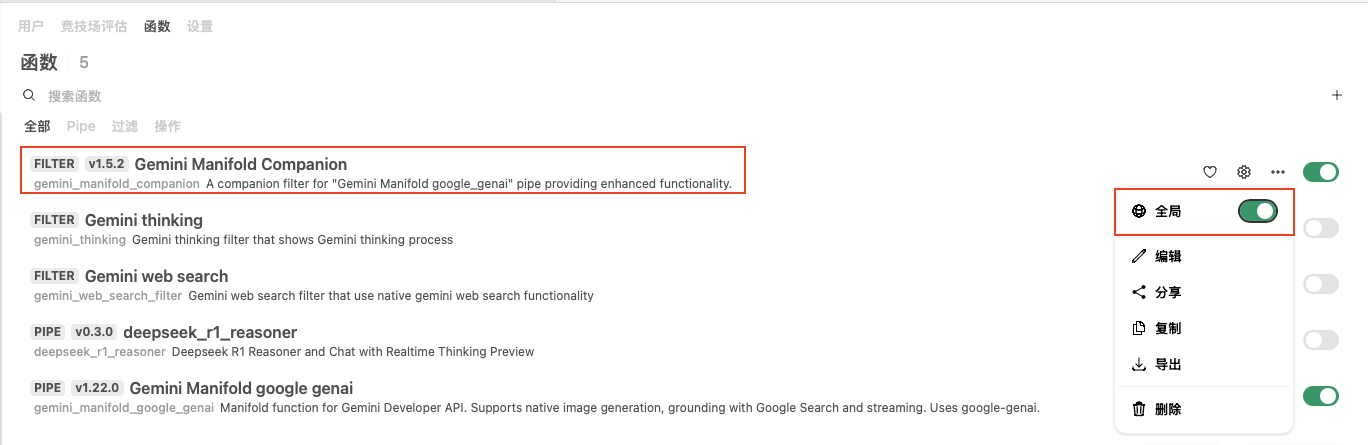1368x445 pixels.
Task: Enable the deepseek_r1_reasoner toggle
Action: tap(1321, 340)
